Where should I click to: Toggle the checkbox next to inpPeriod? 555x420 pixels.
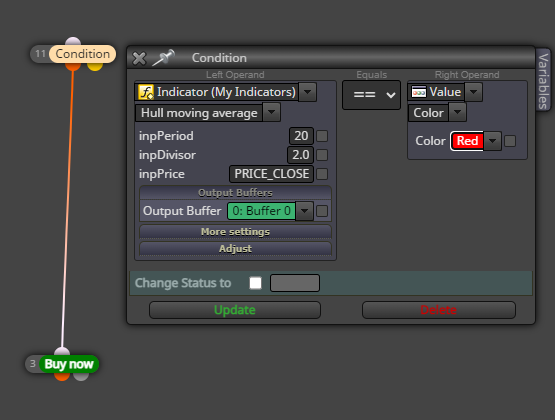pos(322,136)
